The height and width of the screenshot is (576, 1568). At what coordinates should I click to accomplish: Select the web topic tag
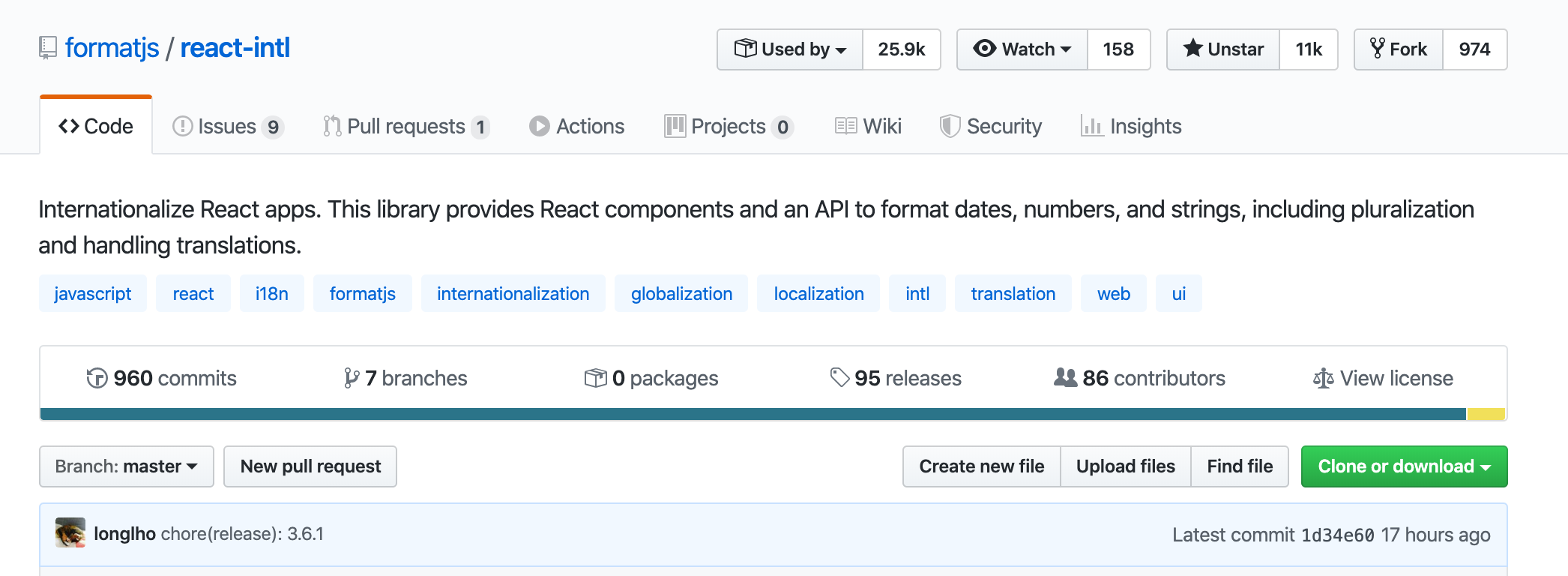point(1114,293)
